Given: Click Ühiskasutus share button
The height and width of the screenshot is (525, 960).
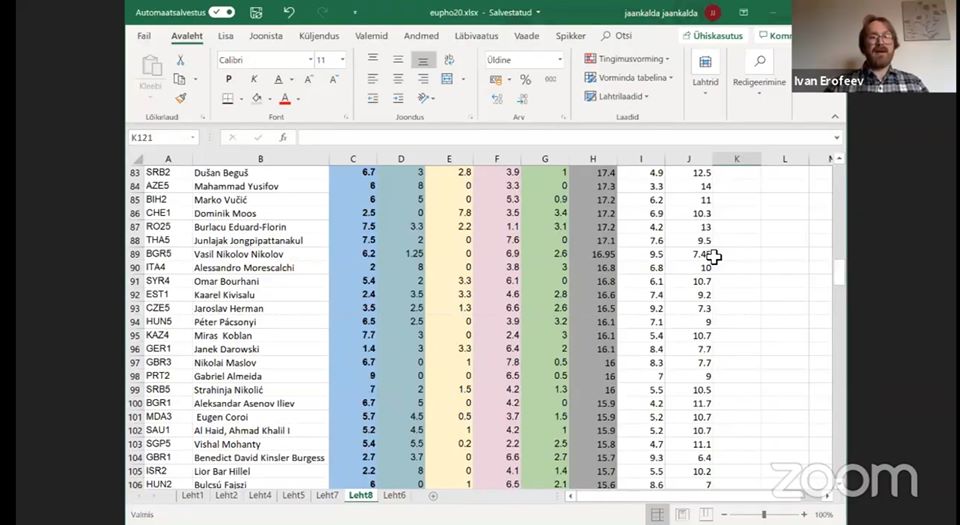Looking at the screenshot, I should 712,36.
